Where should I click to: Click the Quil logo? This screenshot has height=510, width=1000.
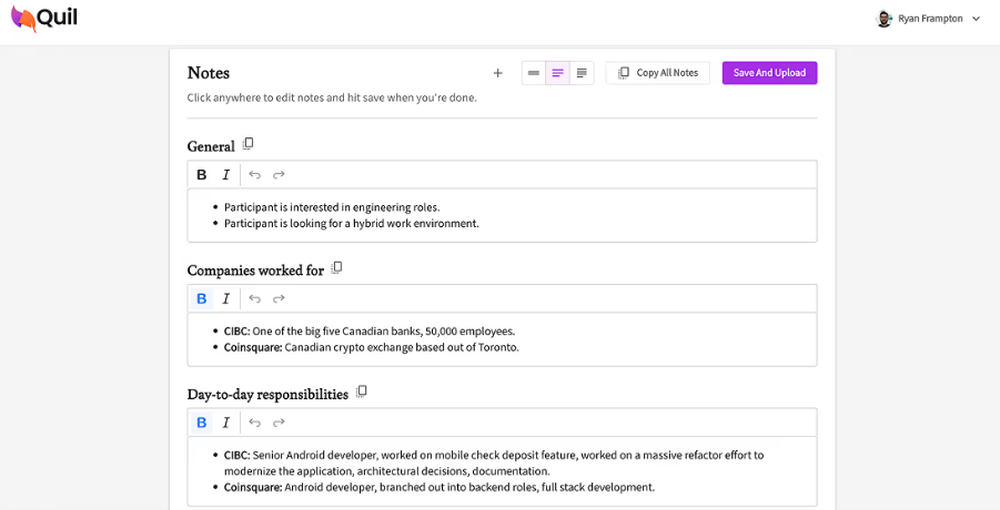pos(44,18)
